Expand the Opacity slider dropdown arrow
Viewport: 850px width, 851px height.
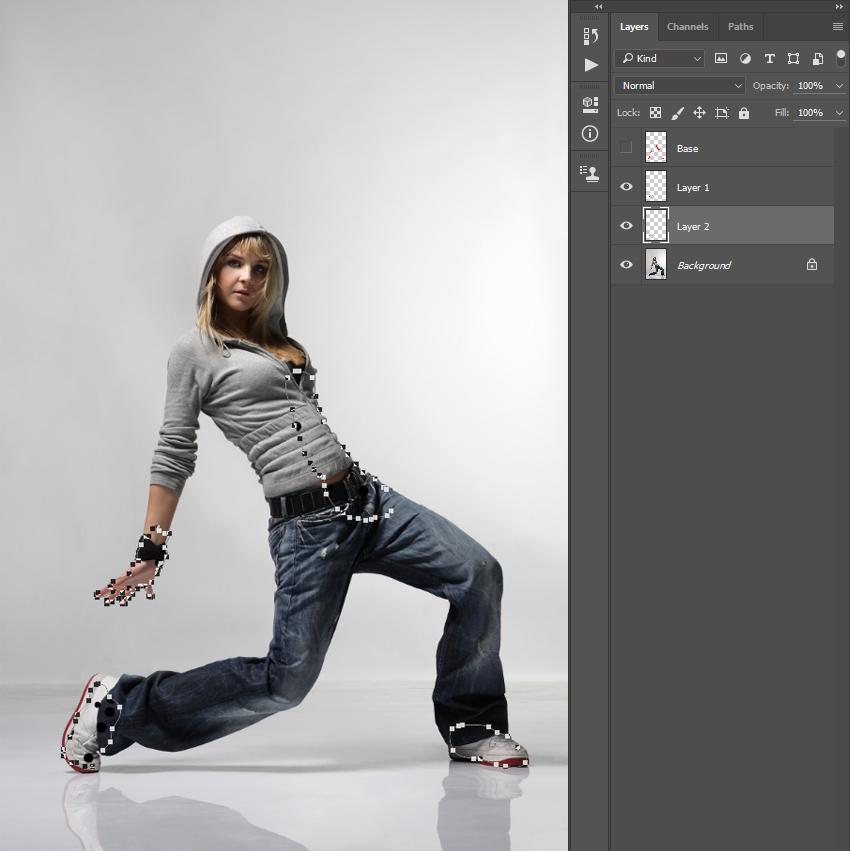(x=838, y=86)
